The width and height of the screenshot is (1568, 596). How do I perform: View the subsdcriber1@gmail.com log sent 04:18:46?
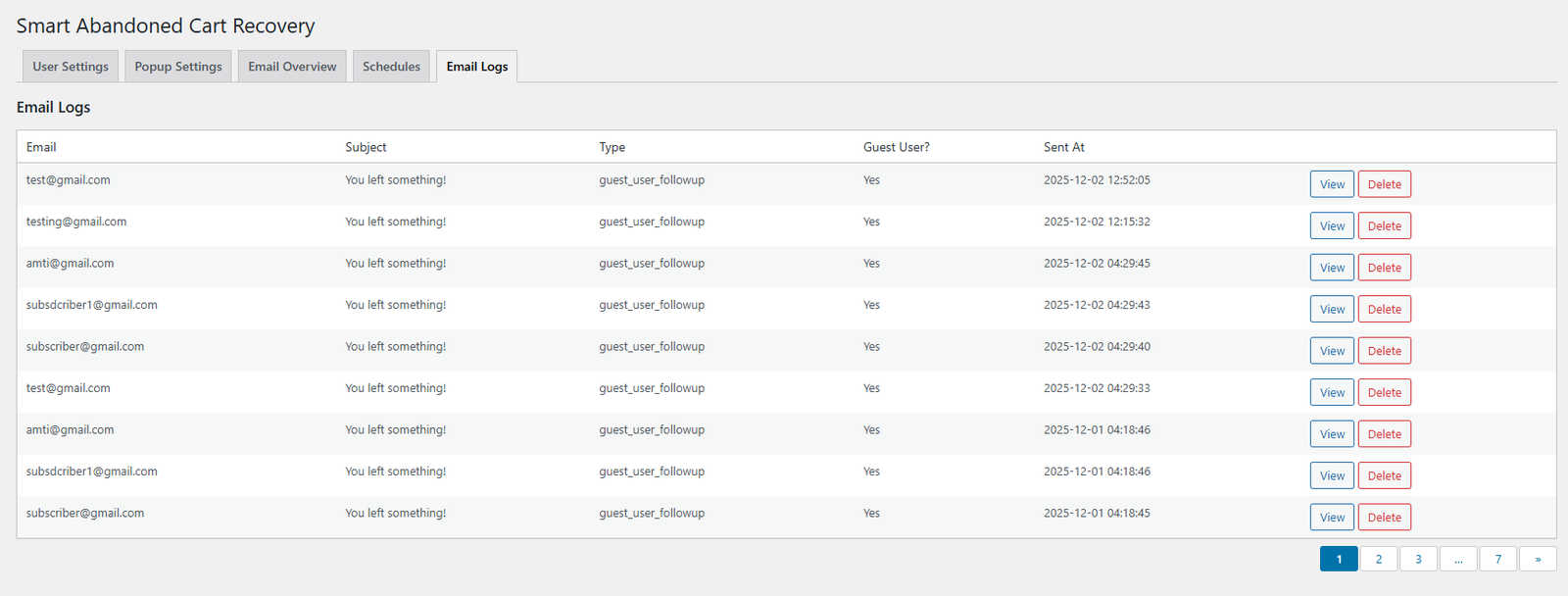pyautogui.click(x=1332, y=476)
